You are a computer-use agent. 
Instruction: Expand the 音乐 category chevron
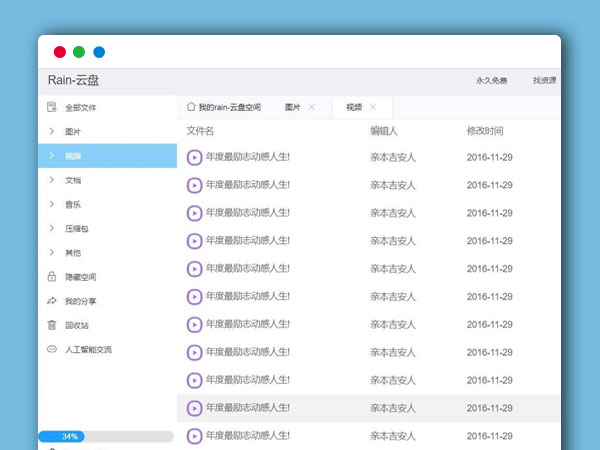pyautogui.click(x=52, y=204)
